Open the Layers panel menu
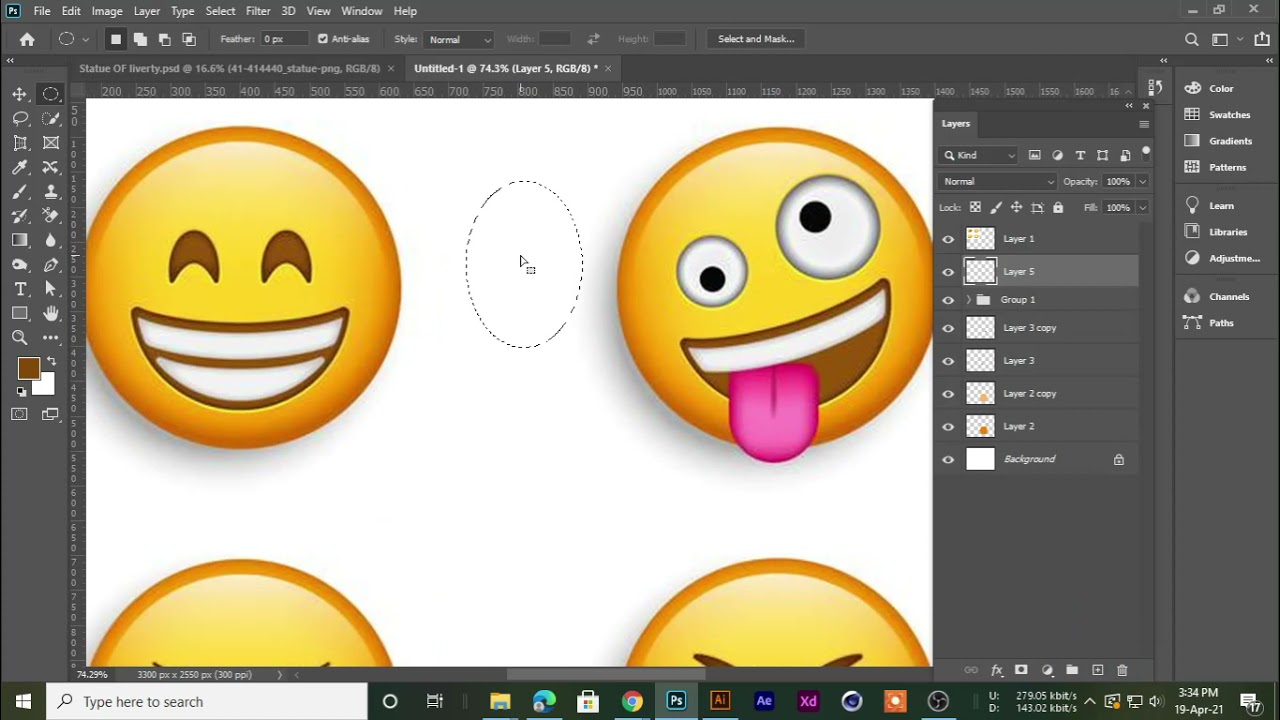The height and width of the screenshot is (720, 1280). click(x=1143, y=124)
